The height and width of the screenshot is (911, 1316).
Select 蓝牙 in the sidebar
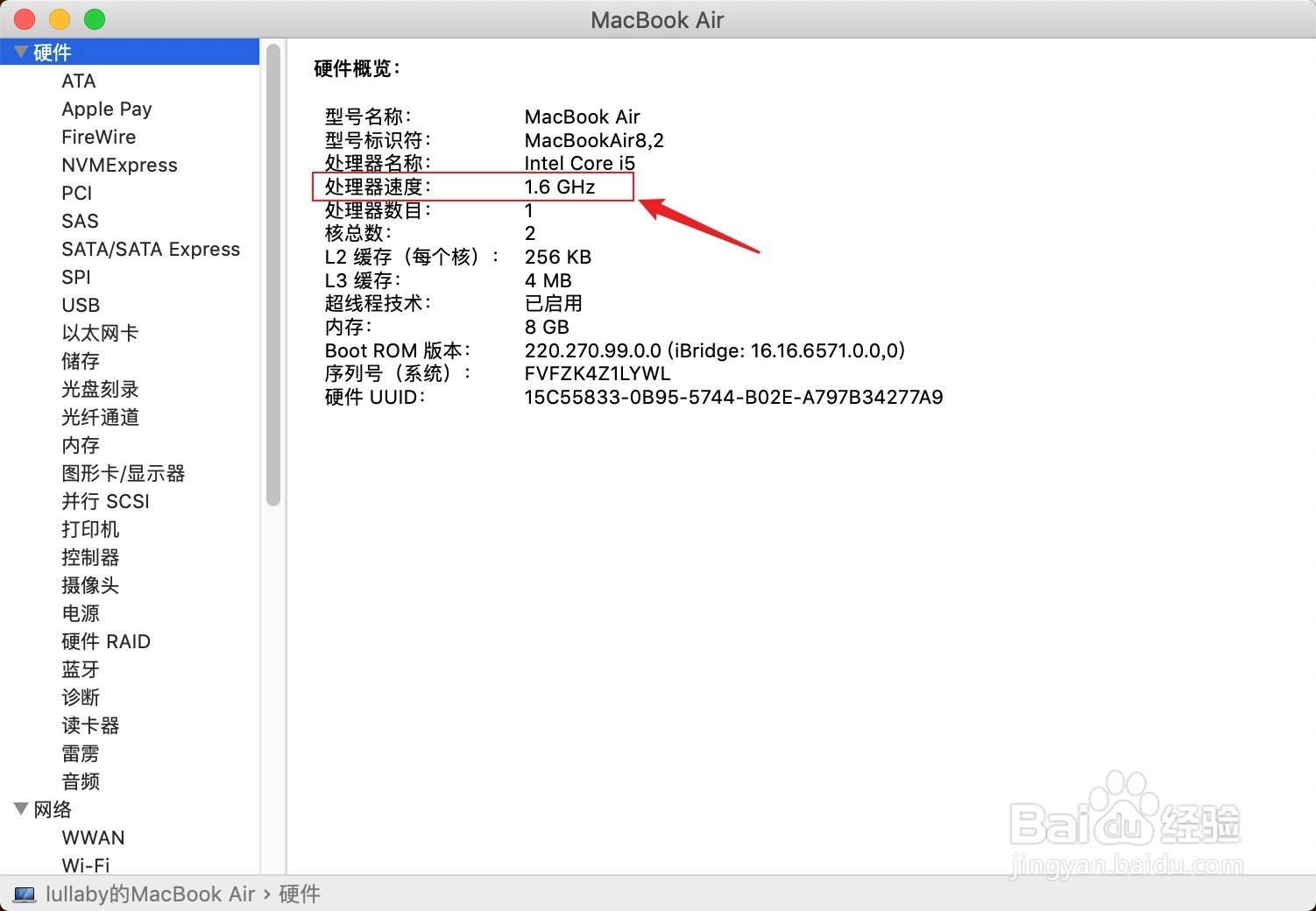pyautogui.click(x=81, y=669)
